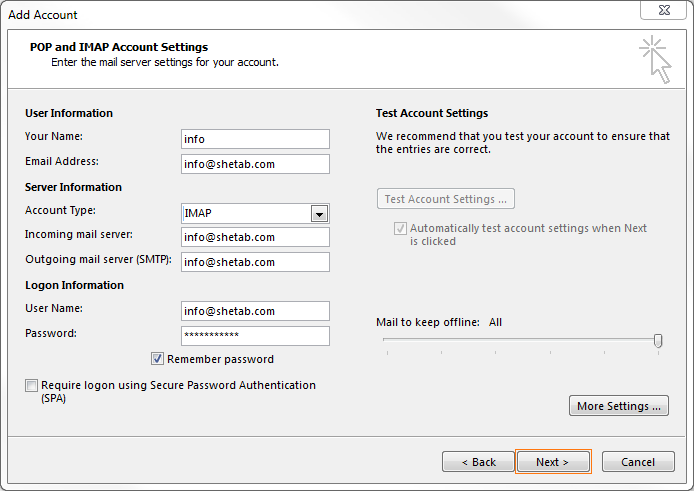Click inside the Password field

pyautogui.click(x=255, y=336)
